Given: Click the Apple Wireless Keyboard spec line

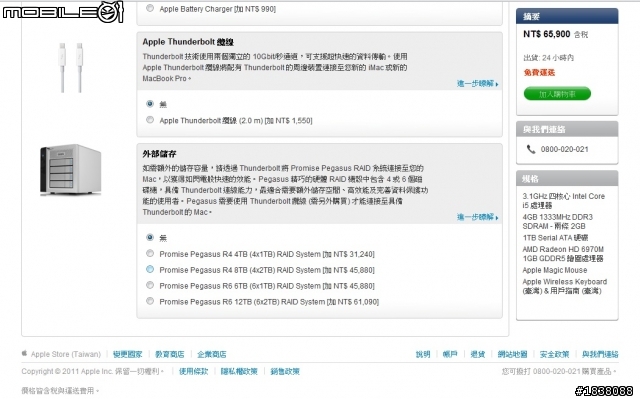Looking at the screenshot, I should [x=565, y=286].
